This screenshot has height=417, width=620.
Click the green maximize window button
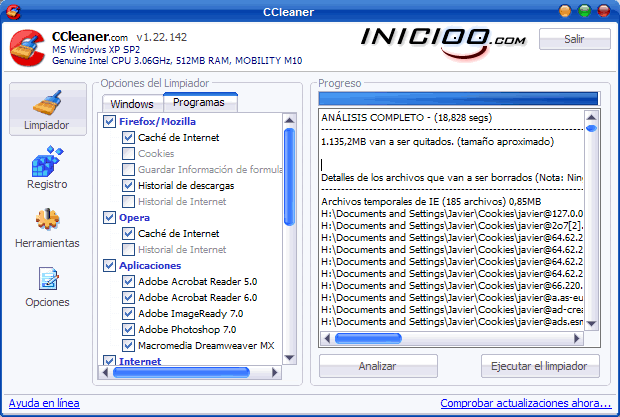click(x=584, y=11)
